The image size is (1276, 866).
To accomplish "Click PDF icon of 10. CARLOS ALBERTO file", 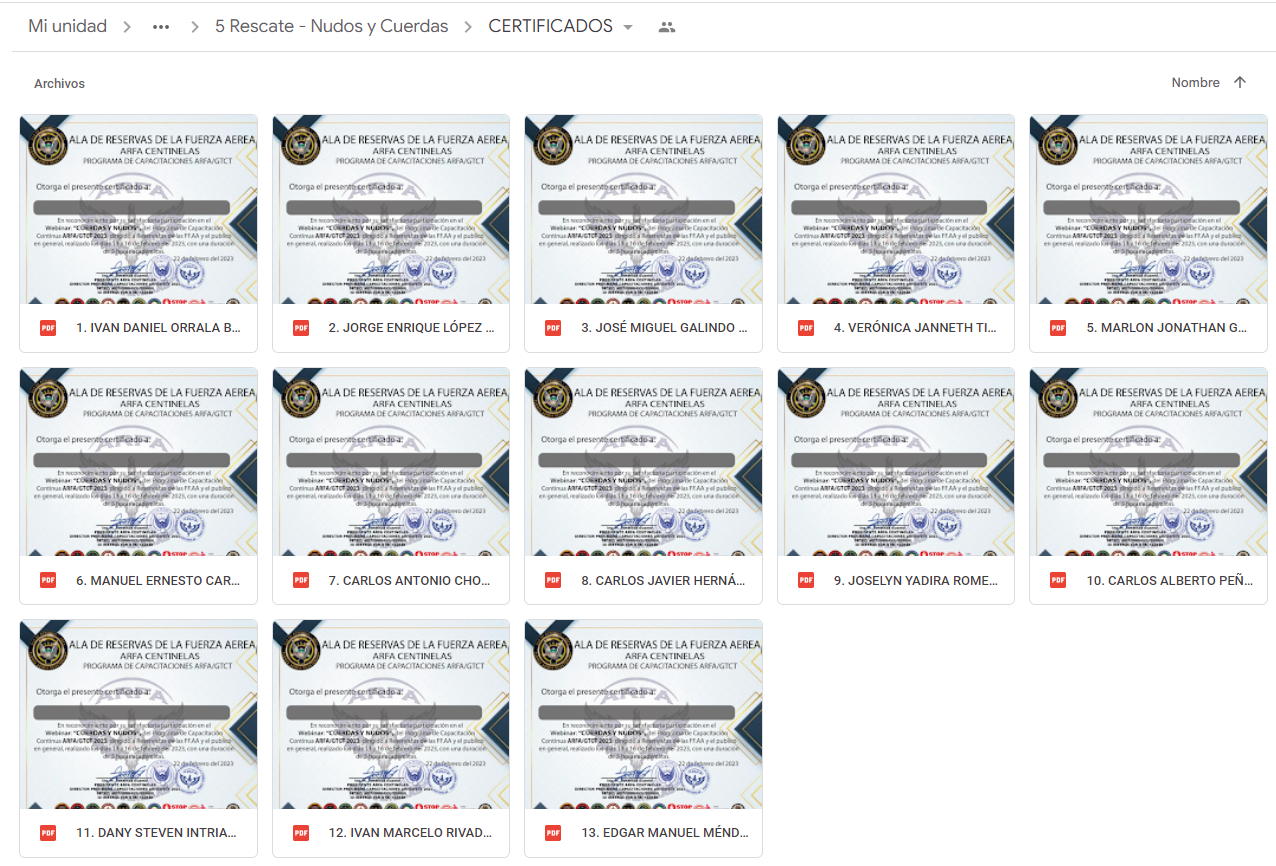I will (x=1058, y=580).
